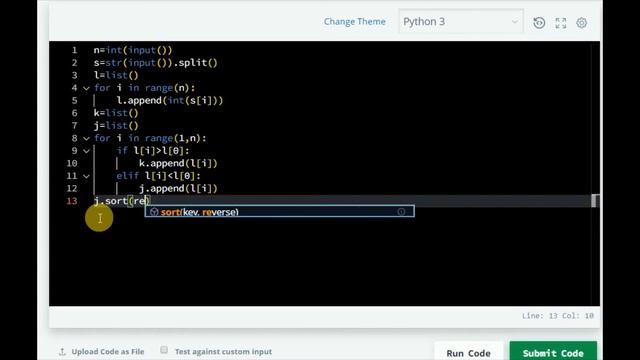Open the Python 3 language dropdown
Screen dimensions: 640x360
(461, 22)
